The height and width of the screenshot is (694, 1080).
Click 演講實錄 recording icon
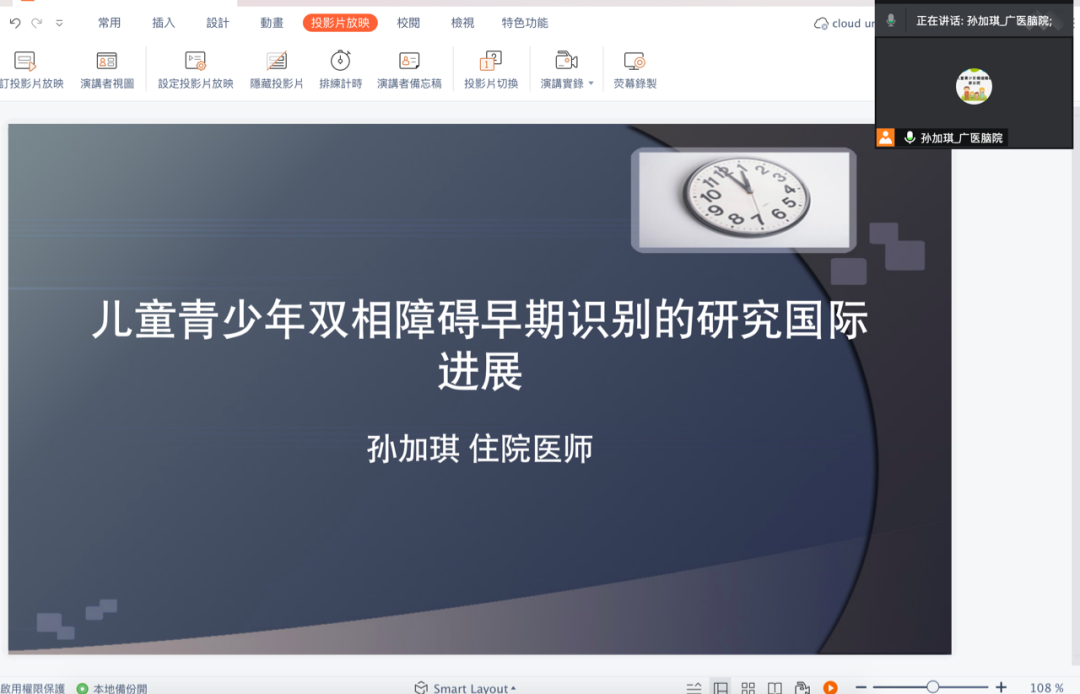(566, 61)
